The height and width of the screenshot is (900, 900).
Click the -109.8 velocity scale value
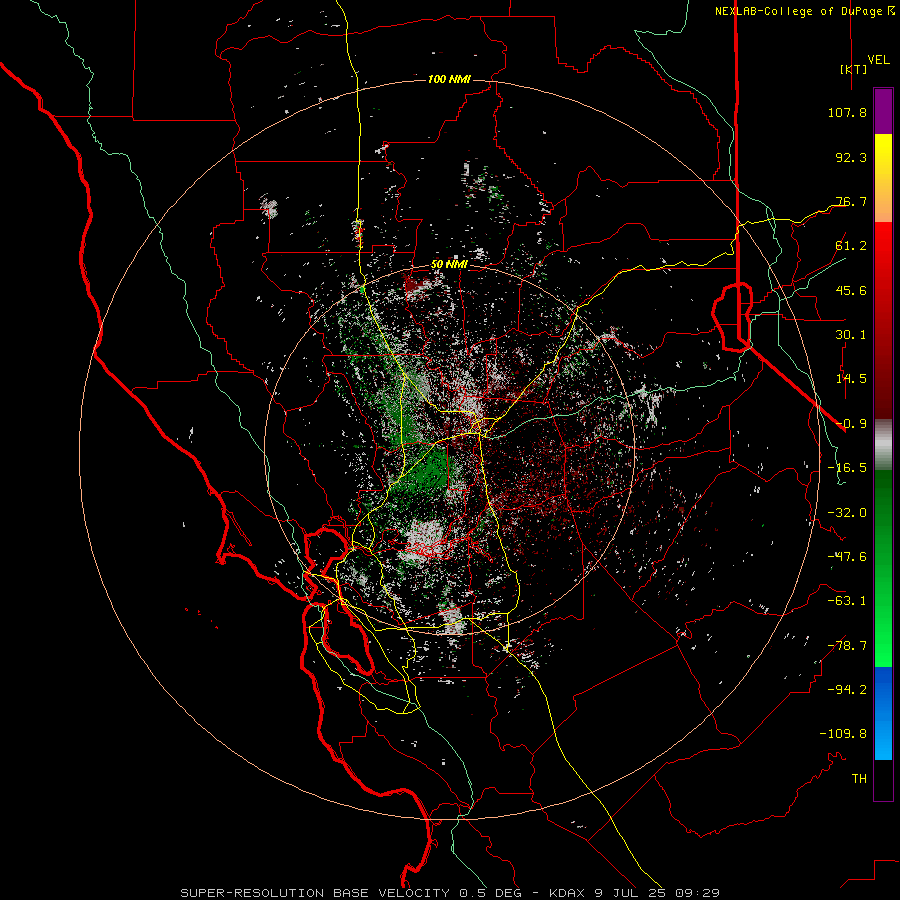pyautogui.click(x=843, y=734)
